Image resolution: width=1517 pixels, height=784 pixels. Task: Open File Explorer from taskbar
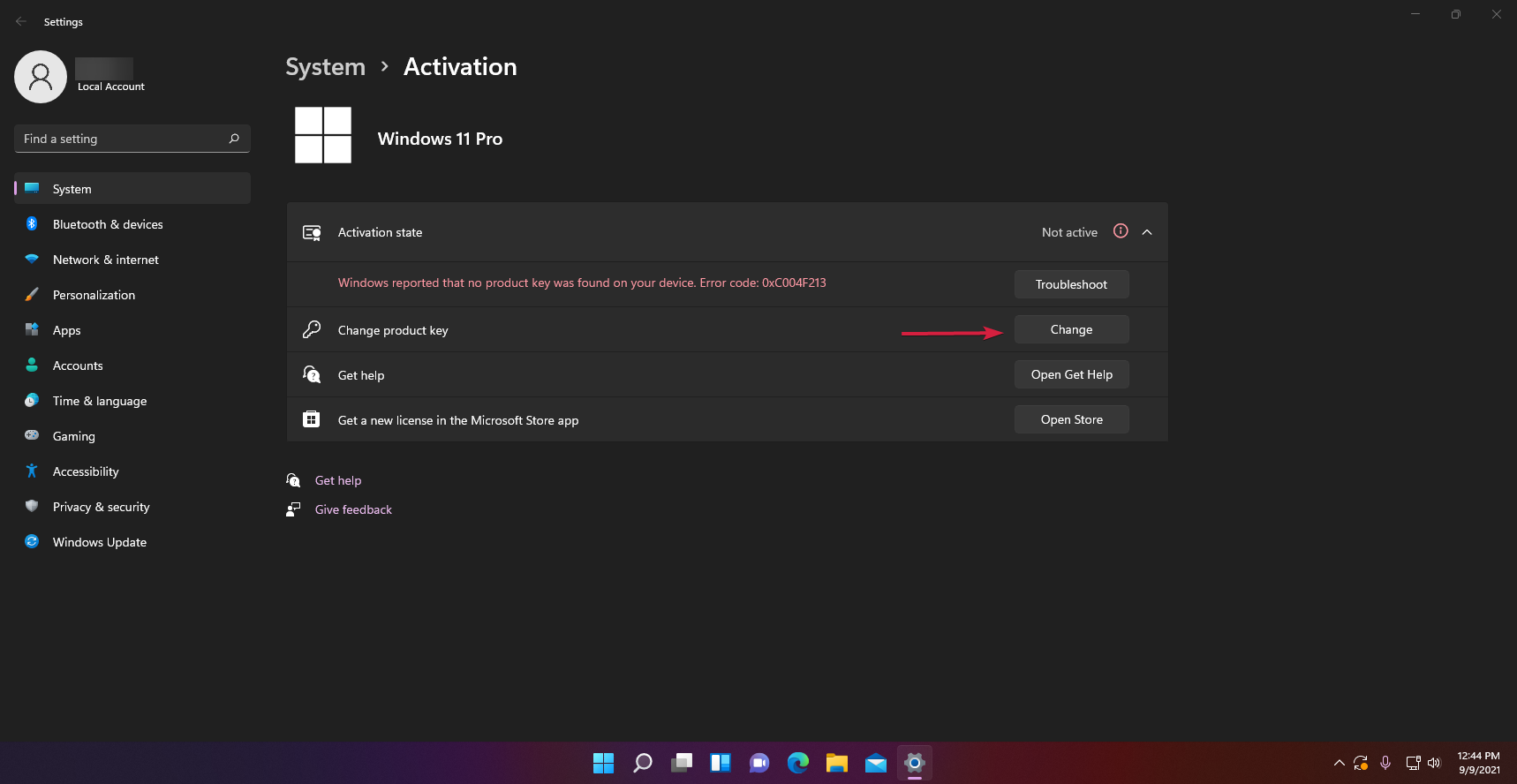point(837,763)
